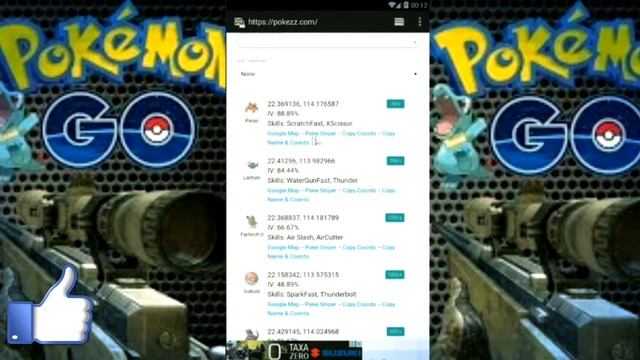Tap the 00:12 clock in status bar

point(419,5)
